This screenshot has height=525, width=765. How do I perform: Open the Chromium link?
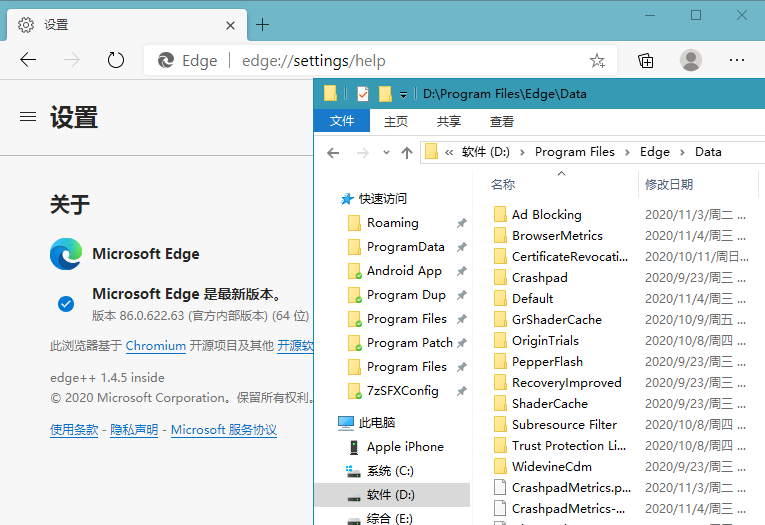[156, 346]
